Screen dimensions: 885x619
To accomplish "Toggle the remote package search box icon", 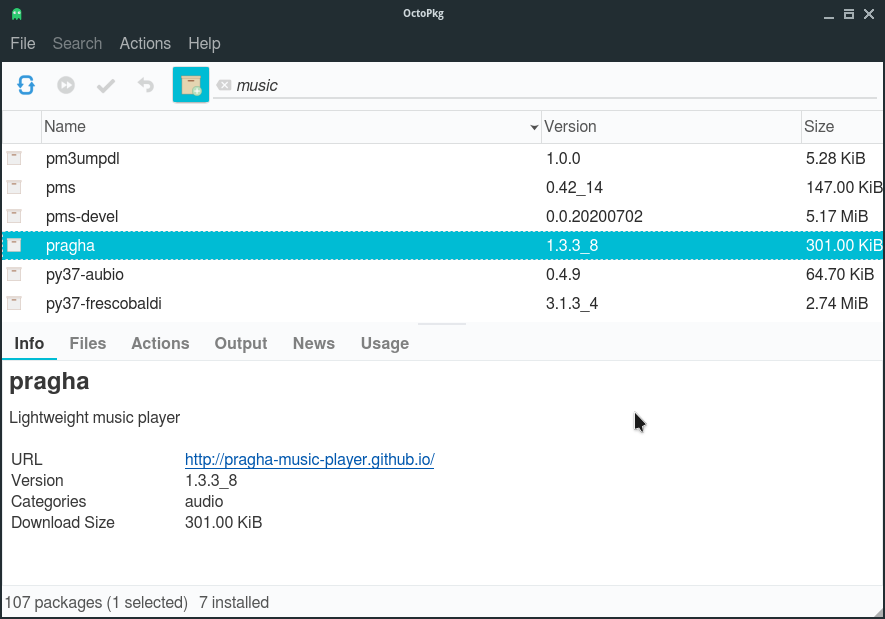I will coord(191,85).
